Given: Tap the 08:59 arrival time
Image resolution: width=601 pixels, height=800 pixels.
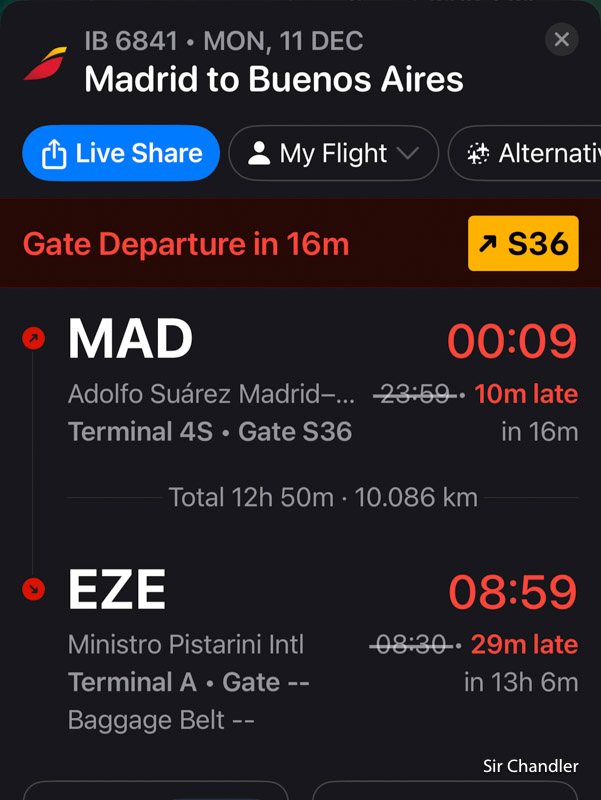Looking at the screenshot, I should coord(512,592).
